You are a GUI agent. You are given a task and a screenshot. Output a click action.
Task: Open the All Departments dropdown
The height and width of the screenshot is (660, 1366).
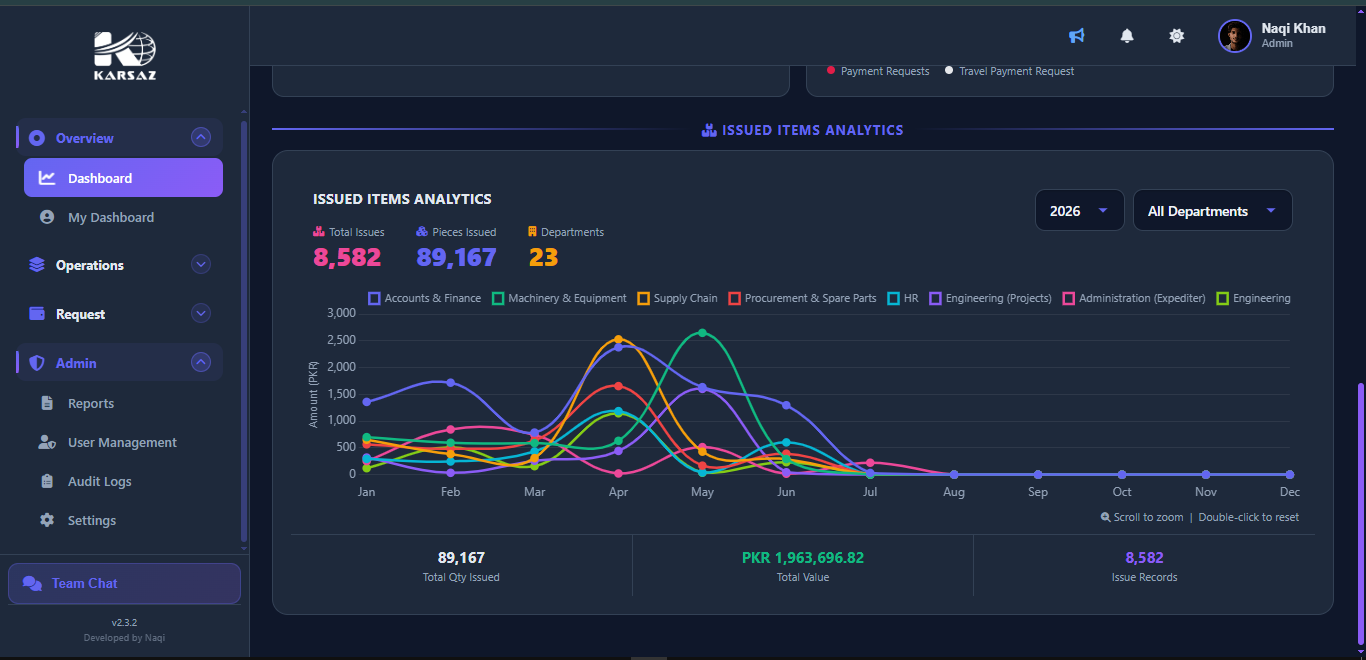click(x=1212, y=211)
